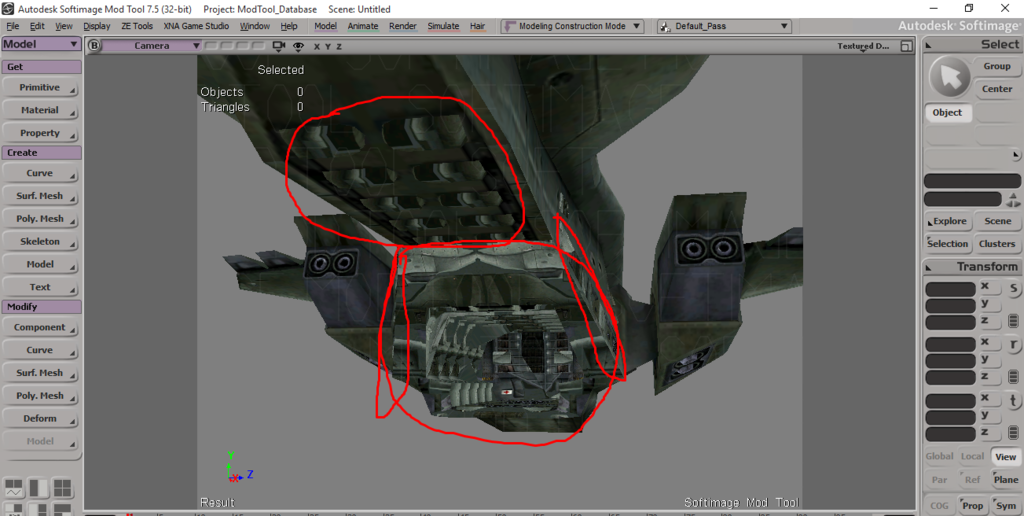Screen dimensions: 1024x516
Task: Open the Edit menu
Action: (37, 26)
